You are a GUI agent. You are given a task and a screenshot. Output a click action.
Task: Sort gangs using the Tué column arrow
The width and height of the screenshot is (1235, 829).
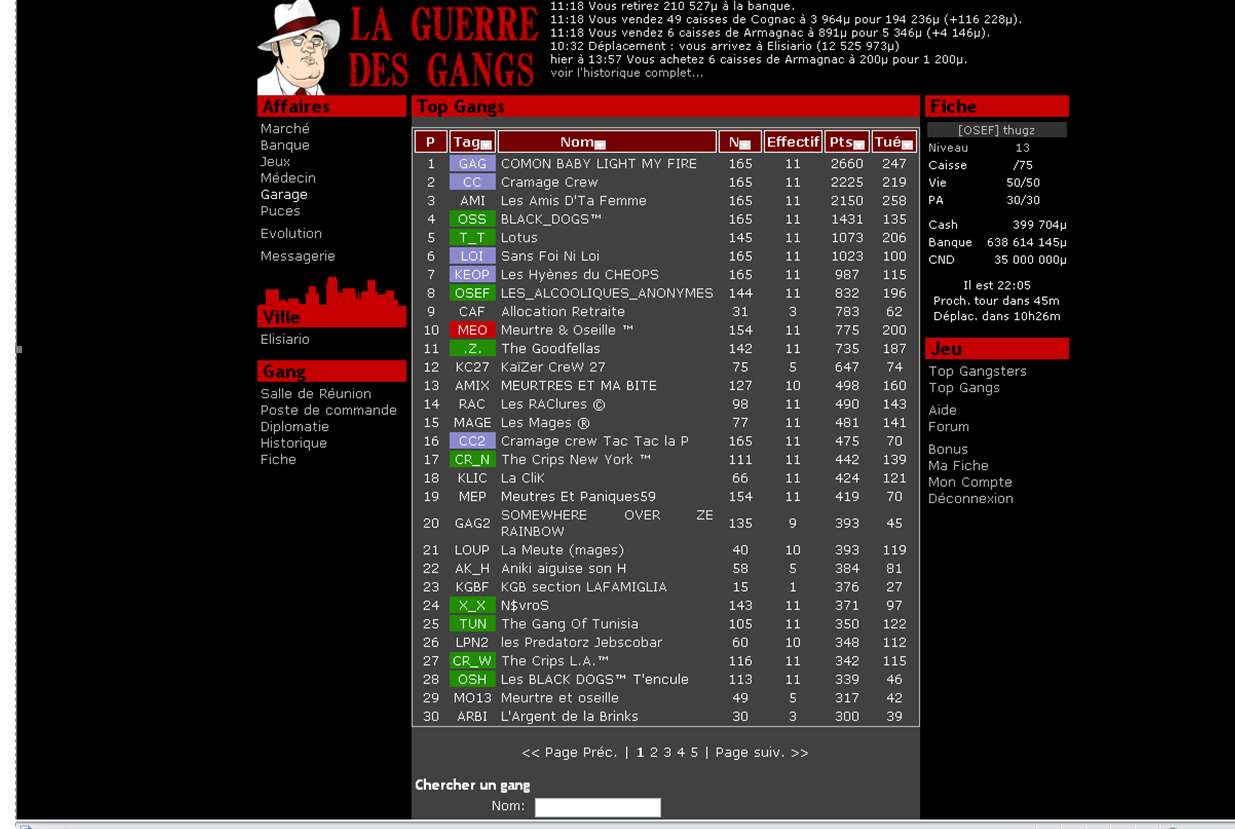[x=907, y=145]
